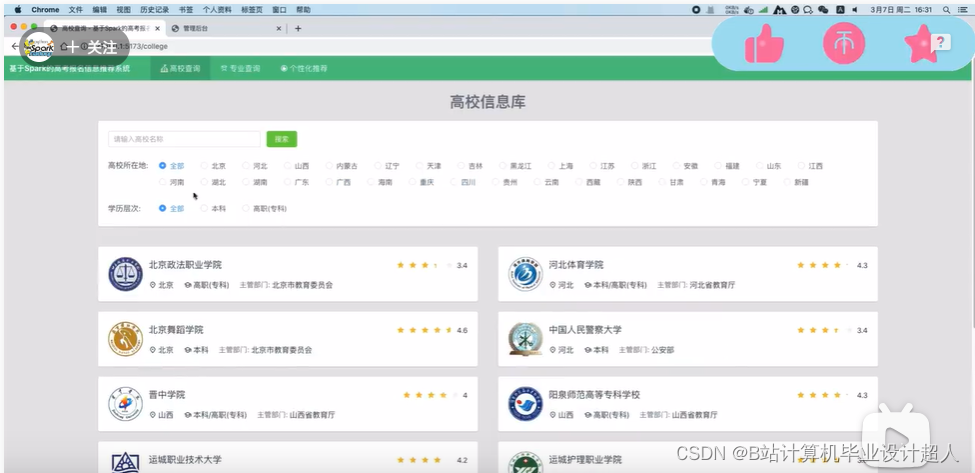The width and height of the screenshot is (975, 473).
Task: Click the 北京政法职业学院 logo
Action: click(126, 274)
